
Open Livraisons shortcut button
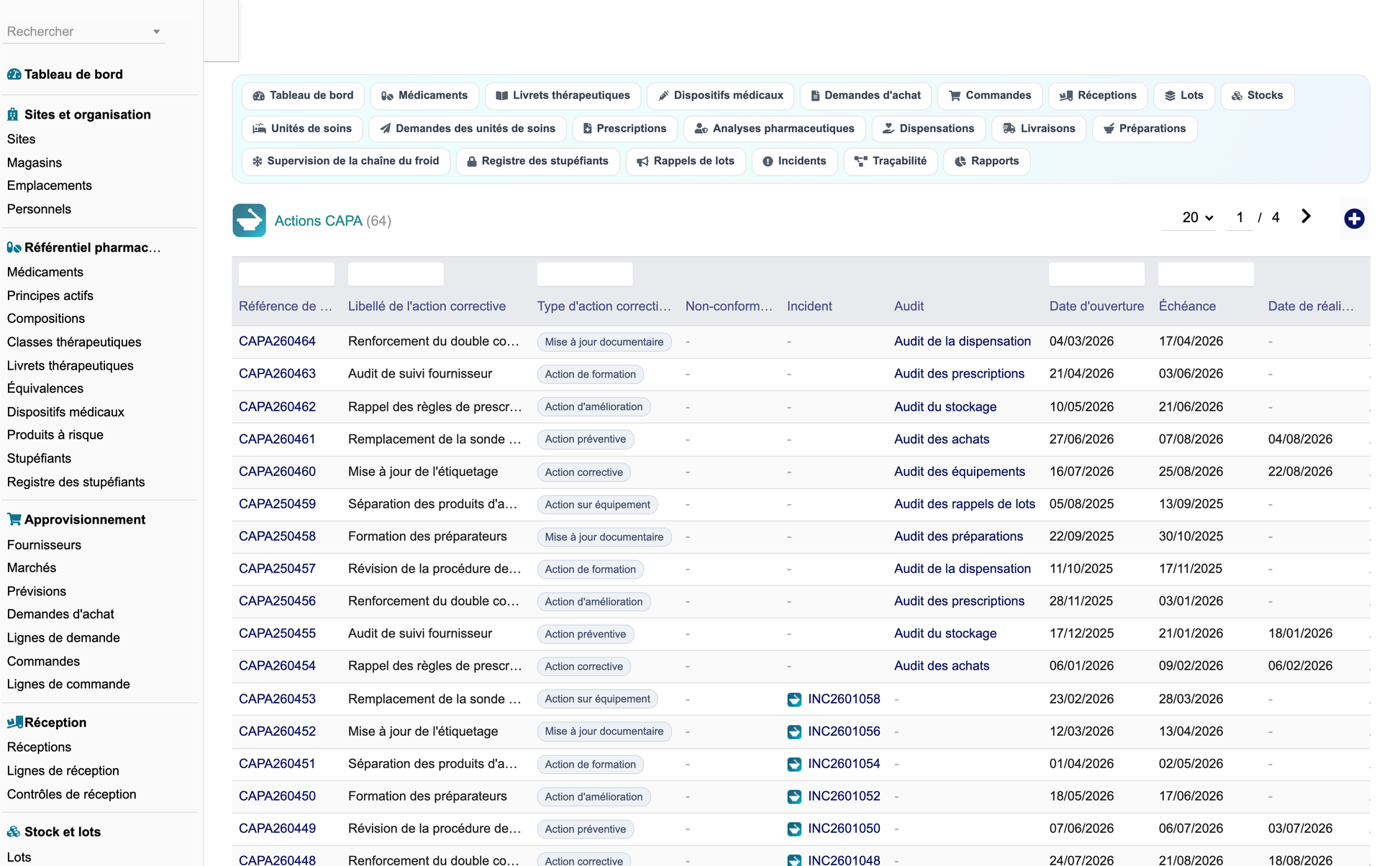pos(1039,129)
